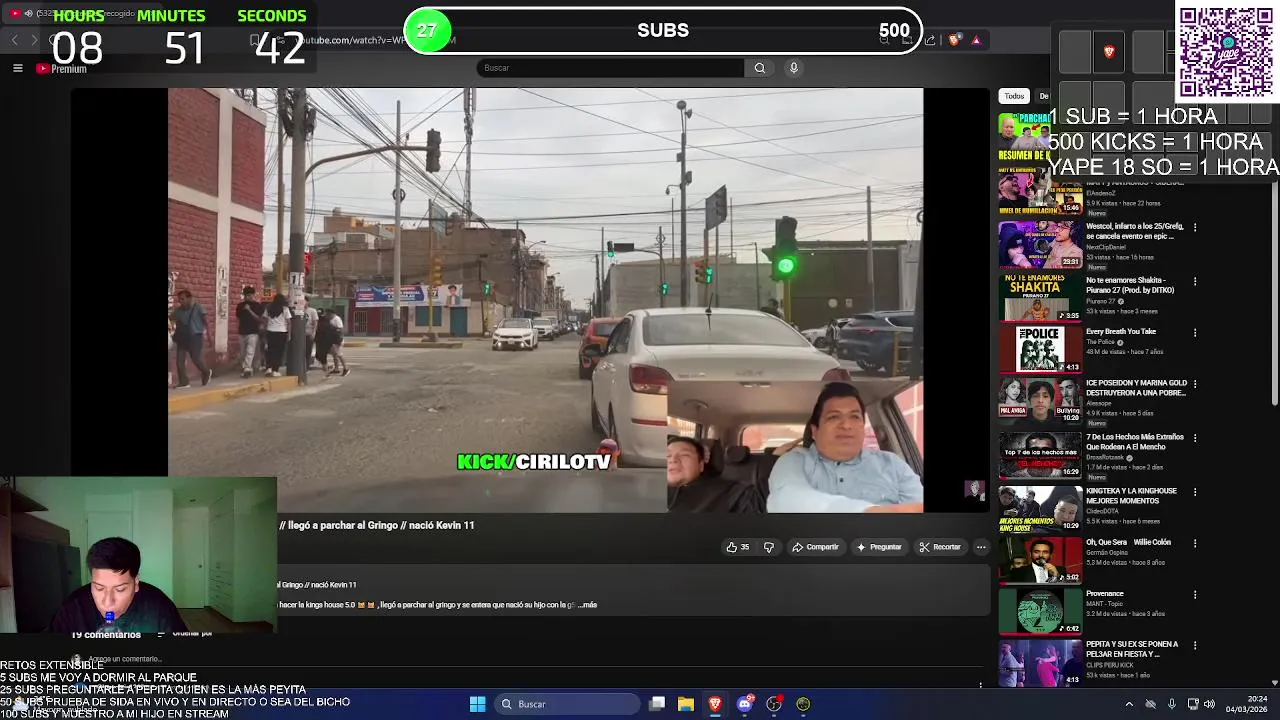The height and width of the screenshot is (720, 1280).
Task: Open the El Mencho top 7 thumbnail
Action: pos(1040,454)
